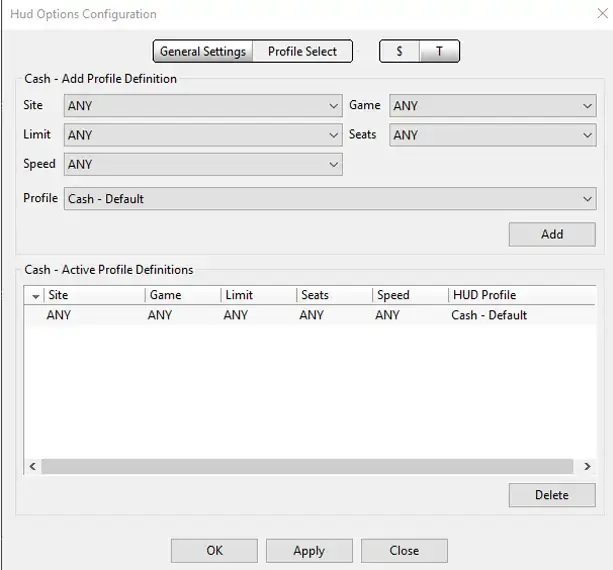
Task: Click the horizontal scrollbar left arrow
Action: 32,466
